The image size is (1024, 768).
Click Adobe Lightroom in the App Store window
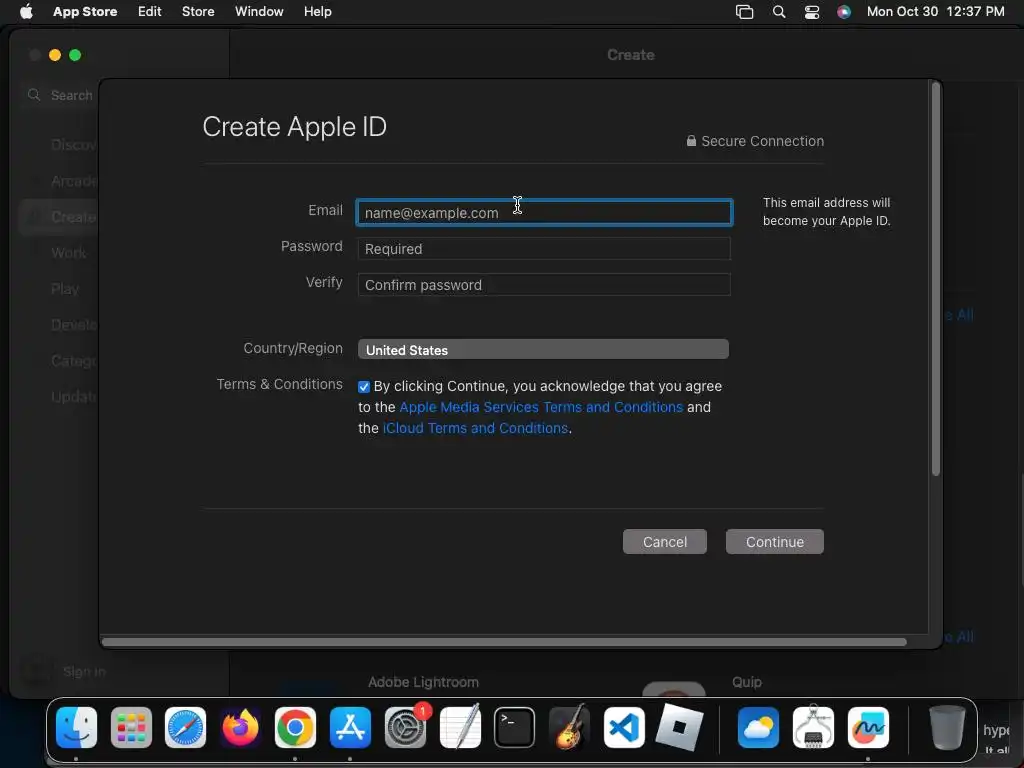click(423, 682)
